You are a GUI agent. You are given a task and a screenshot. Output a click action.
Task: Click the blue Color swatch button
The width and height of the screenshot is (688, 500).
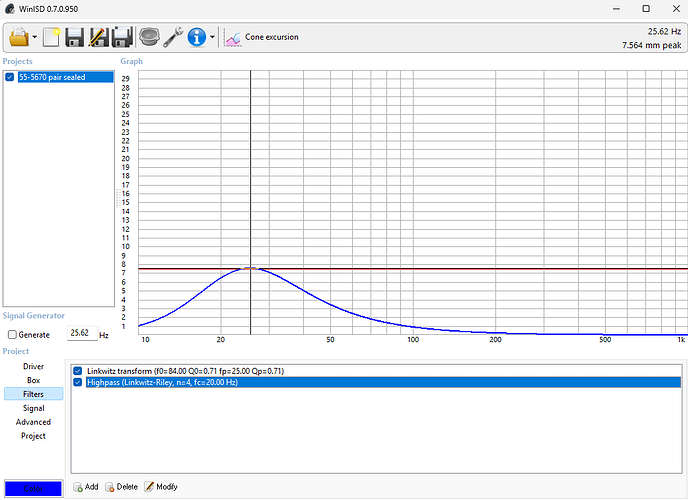[x=33, y=488]
